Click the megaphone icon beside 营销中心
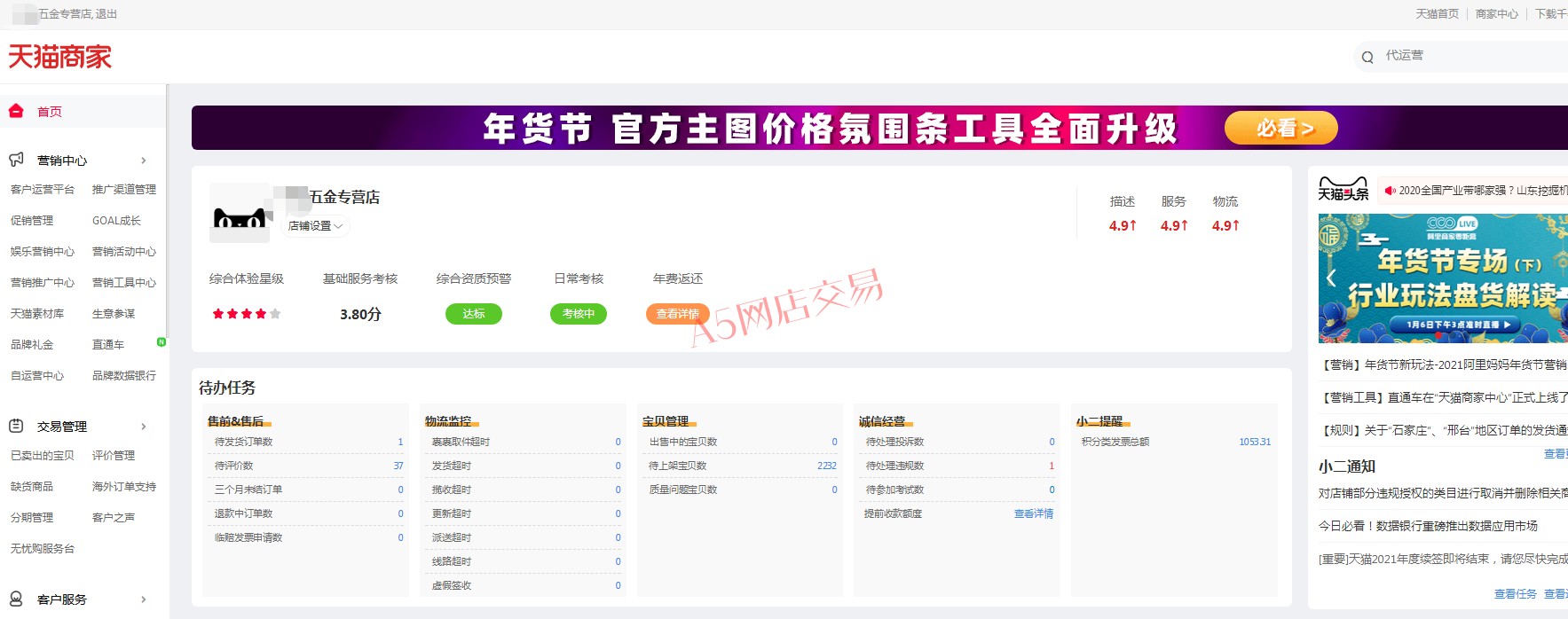 point(16,160)
